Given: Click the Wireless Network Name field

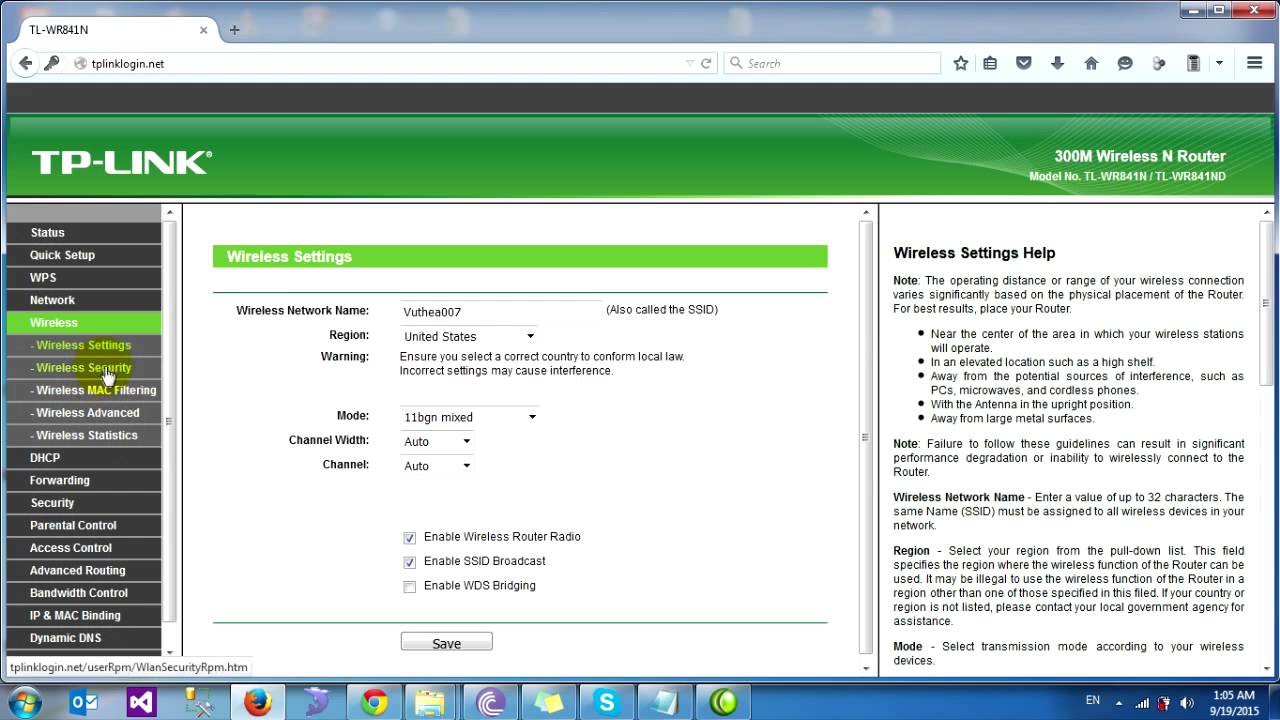Looking at the screenshot, I should [501, 311].
